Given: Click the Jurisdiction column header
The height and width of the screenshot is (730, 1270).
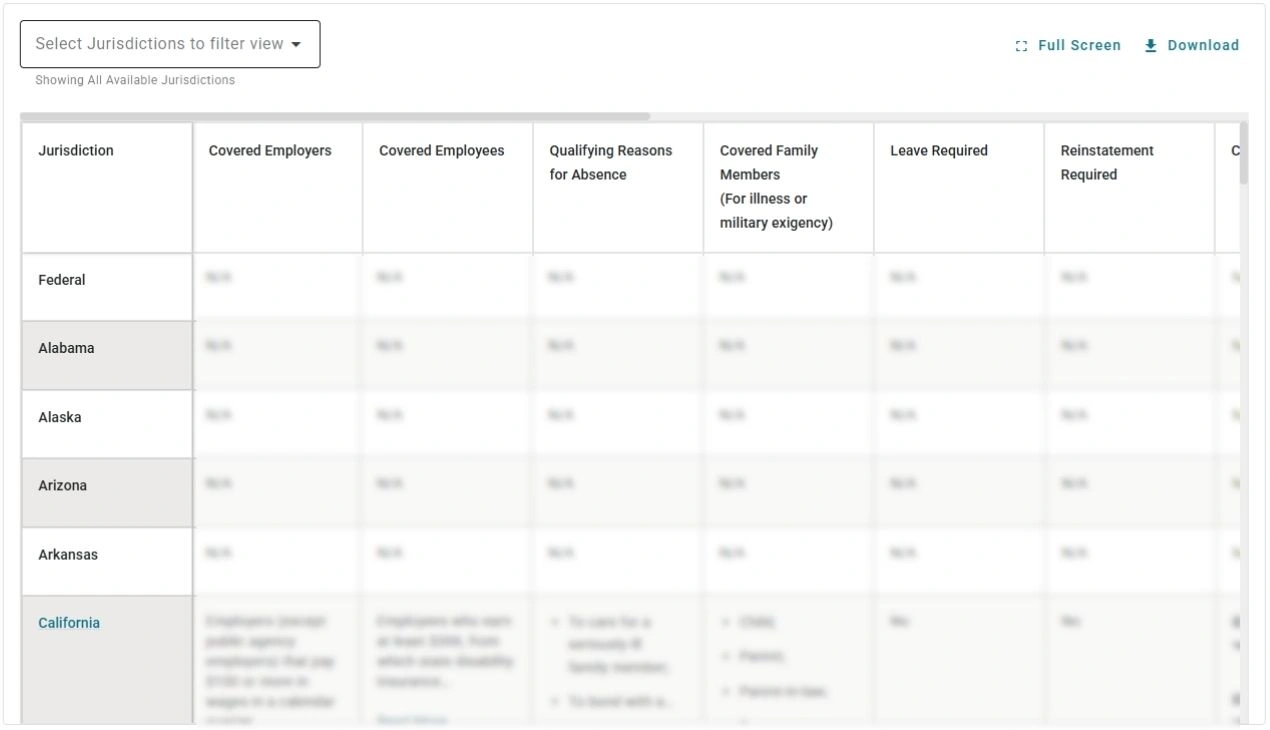Looking at the screenshot, I should (76, 150).
